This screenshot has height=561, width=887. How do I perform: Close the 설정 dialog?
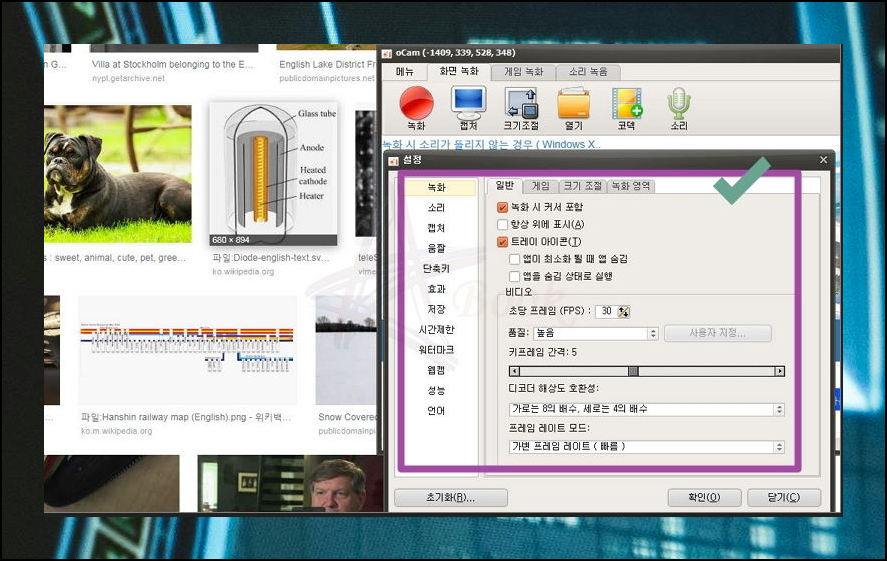point(824,160)
